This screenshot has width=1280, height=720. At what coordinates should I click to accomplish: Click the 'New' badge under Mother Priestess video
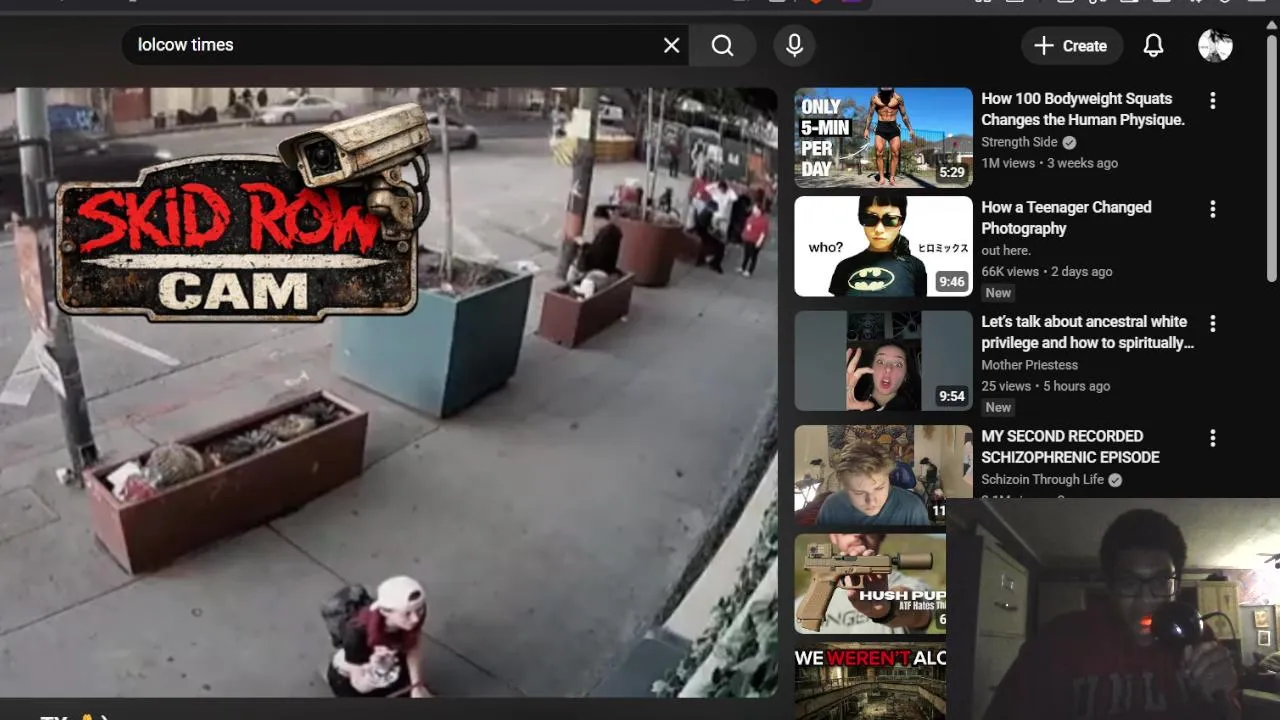pos(998,407)
